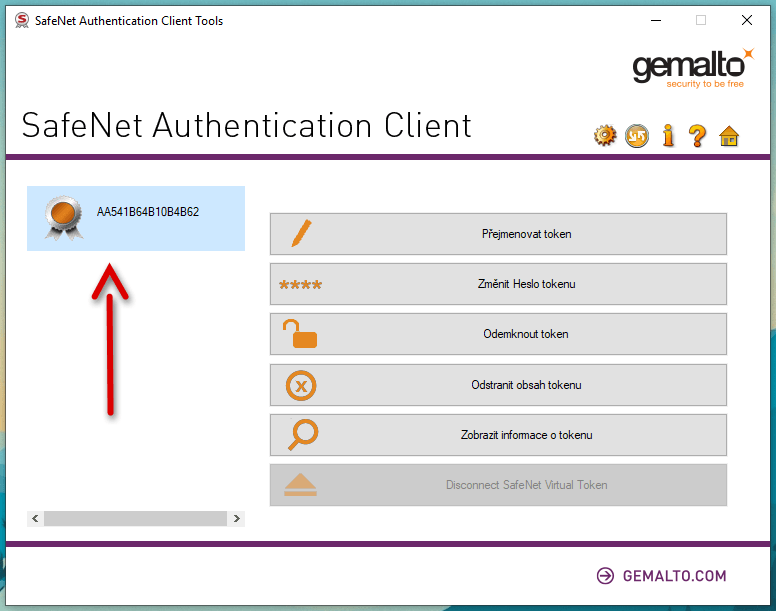This screenshot has width=776, height=611.
Task: Click Odstranit obsah tokenu button
Action: (x=498, y=385)
